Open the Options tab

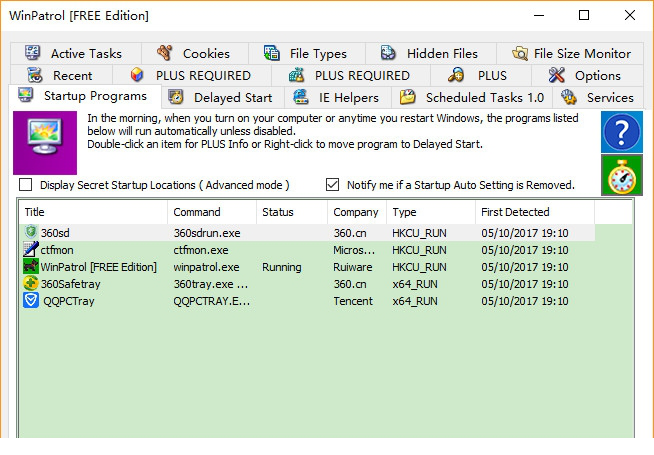[587, 75]
